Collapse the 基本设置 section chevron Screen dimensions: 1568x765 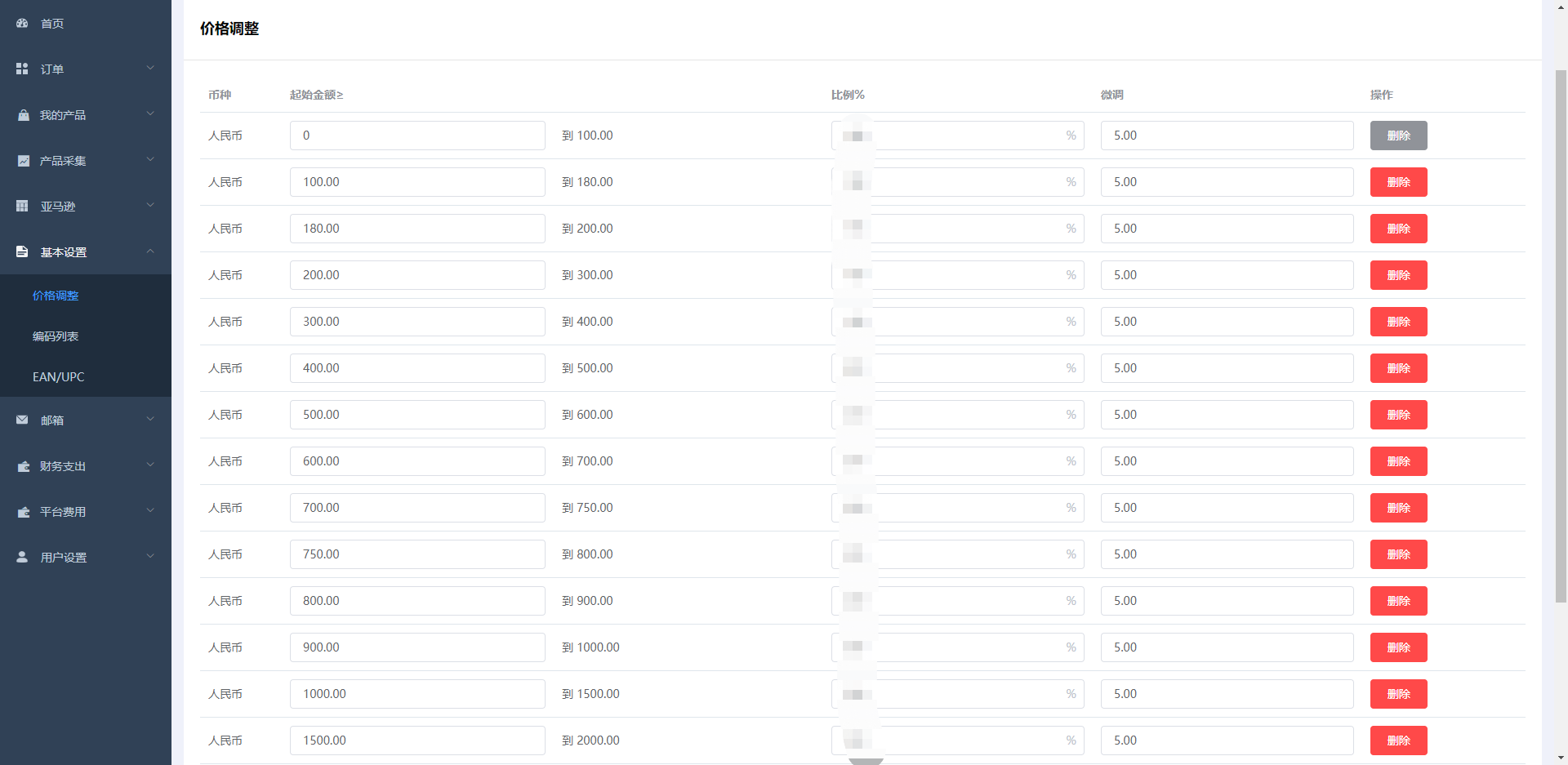point(150,251)
